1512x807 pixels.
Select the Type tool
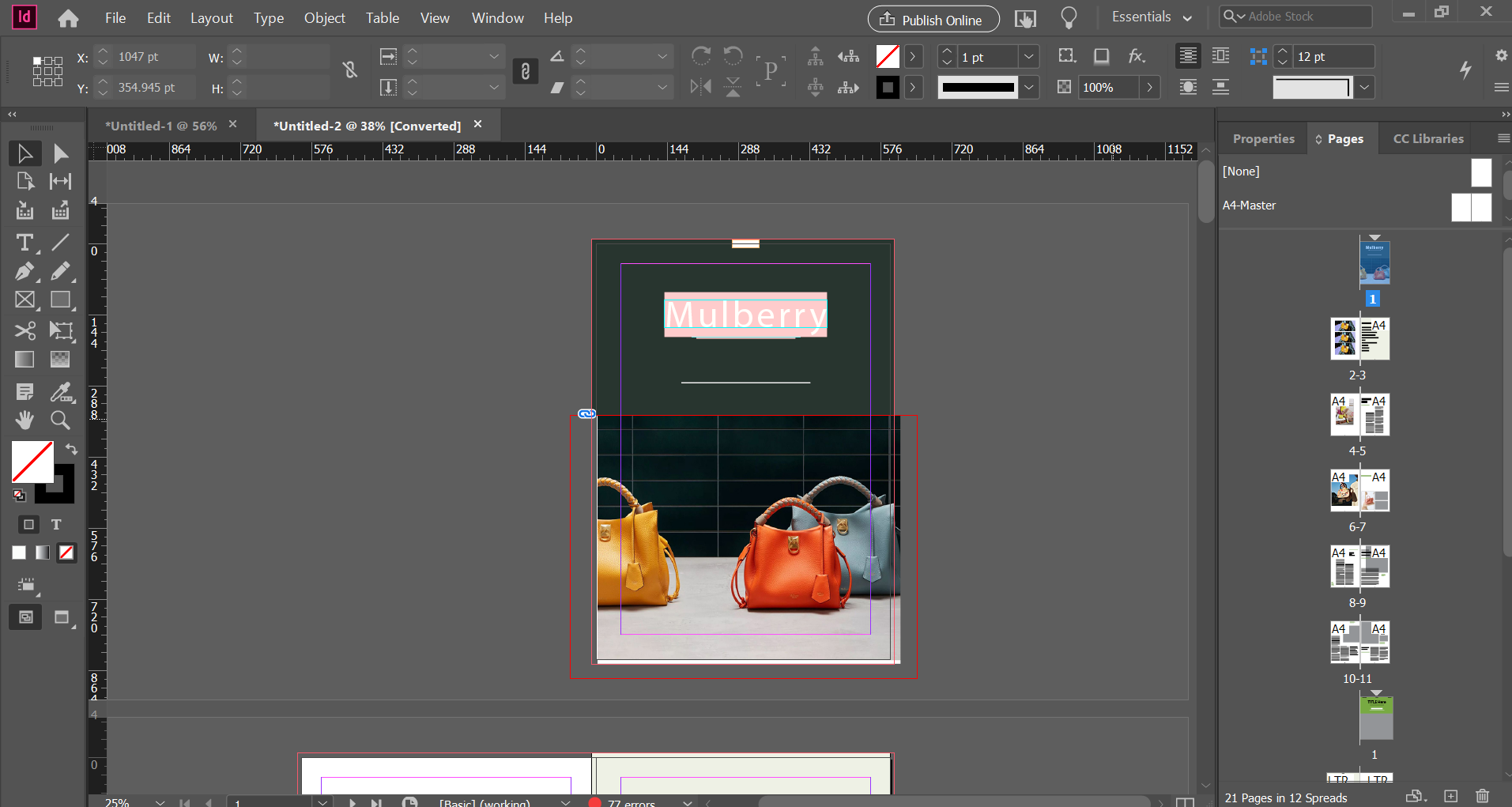(x=24, y=243)
